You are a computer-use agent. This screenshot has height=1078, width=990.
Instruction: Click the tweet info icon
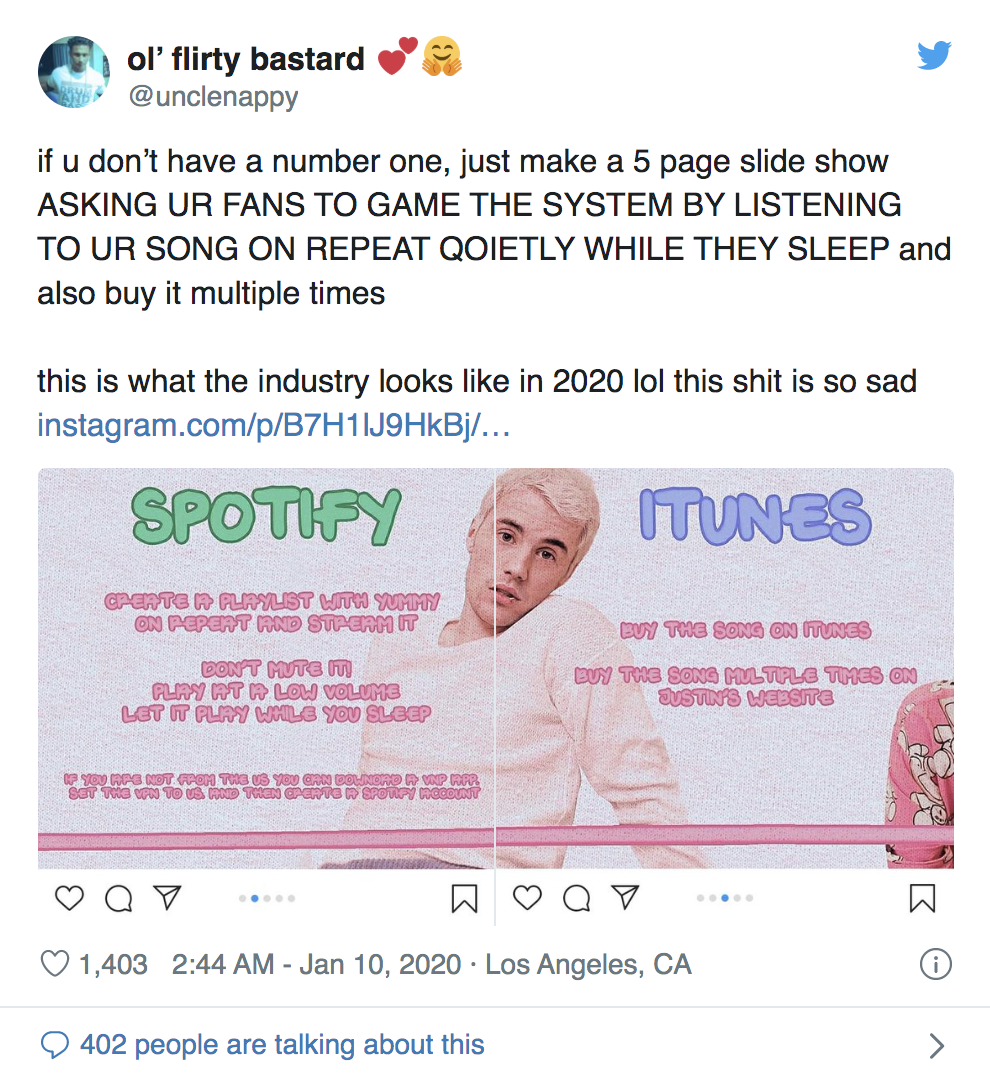point(934,965)
